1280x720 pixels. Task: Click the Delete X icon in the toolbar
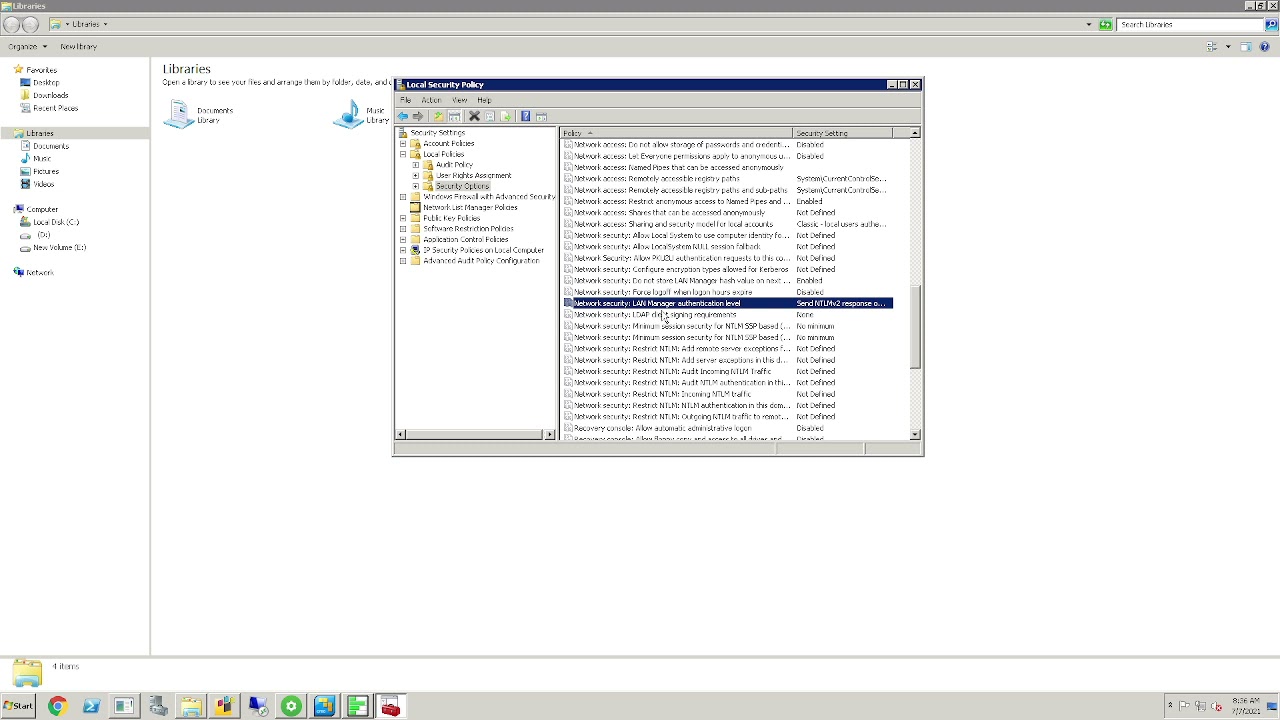tap(474, 116)
